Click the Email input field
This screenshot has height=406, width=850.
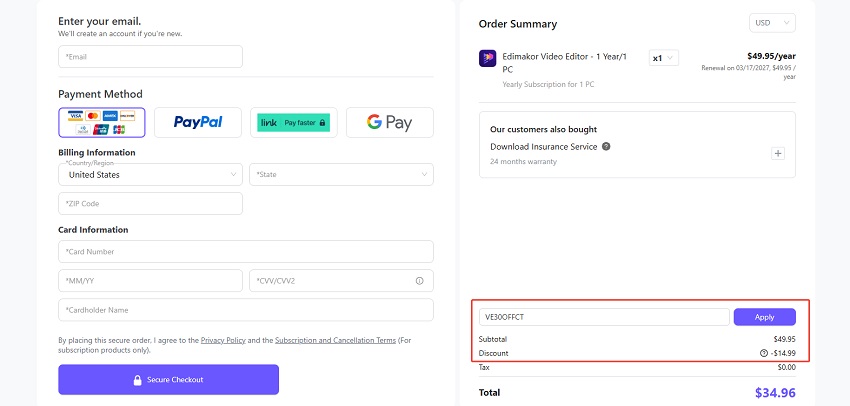[x=150, y=57]
